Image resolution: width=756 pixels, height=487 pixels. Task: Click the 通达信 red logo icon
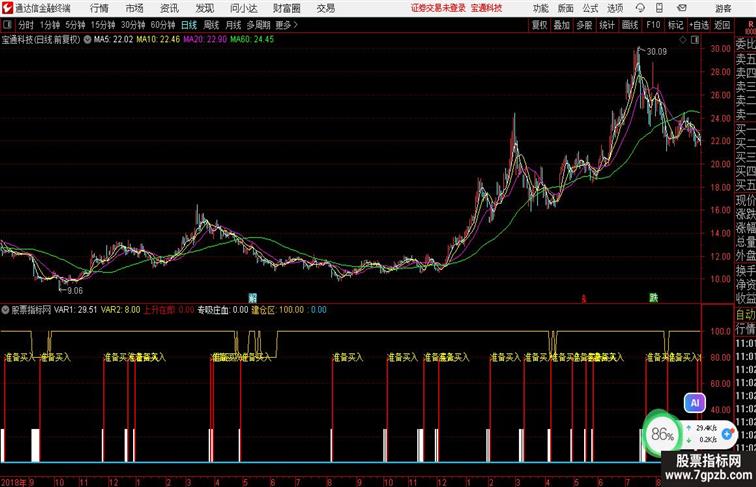coord(7,8)
